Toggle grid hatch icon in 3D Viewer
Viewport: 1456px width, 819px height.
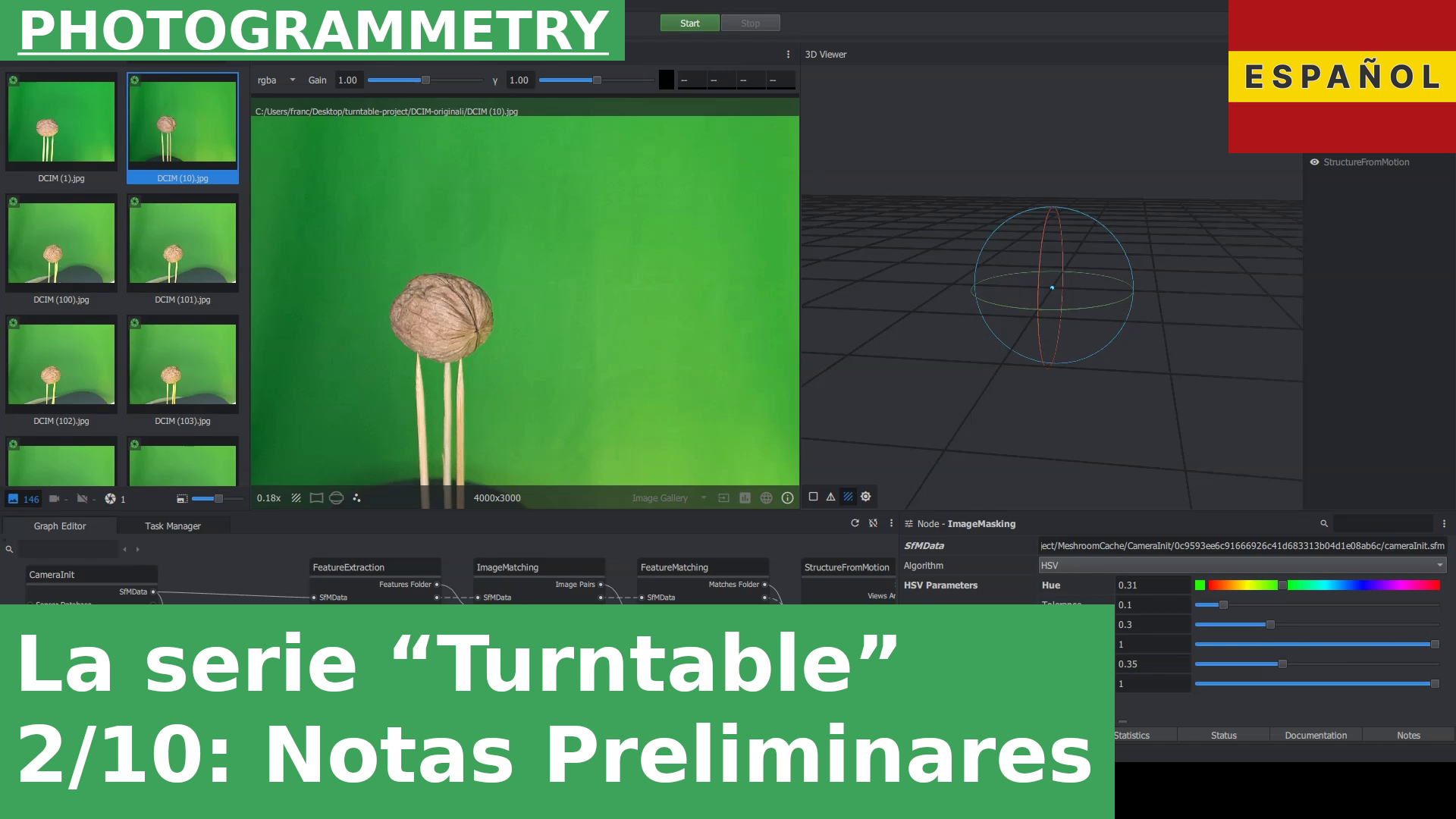click(x=848, y=497)
